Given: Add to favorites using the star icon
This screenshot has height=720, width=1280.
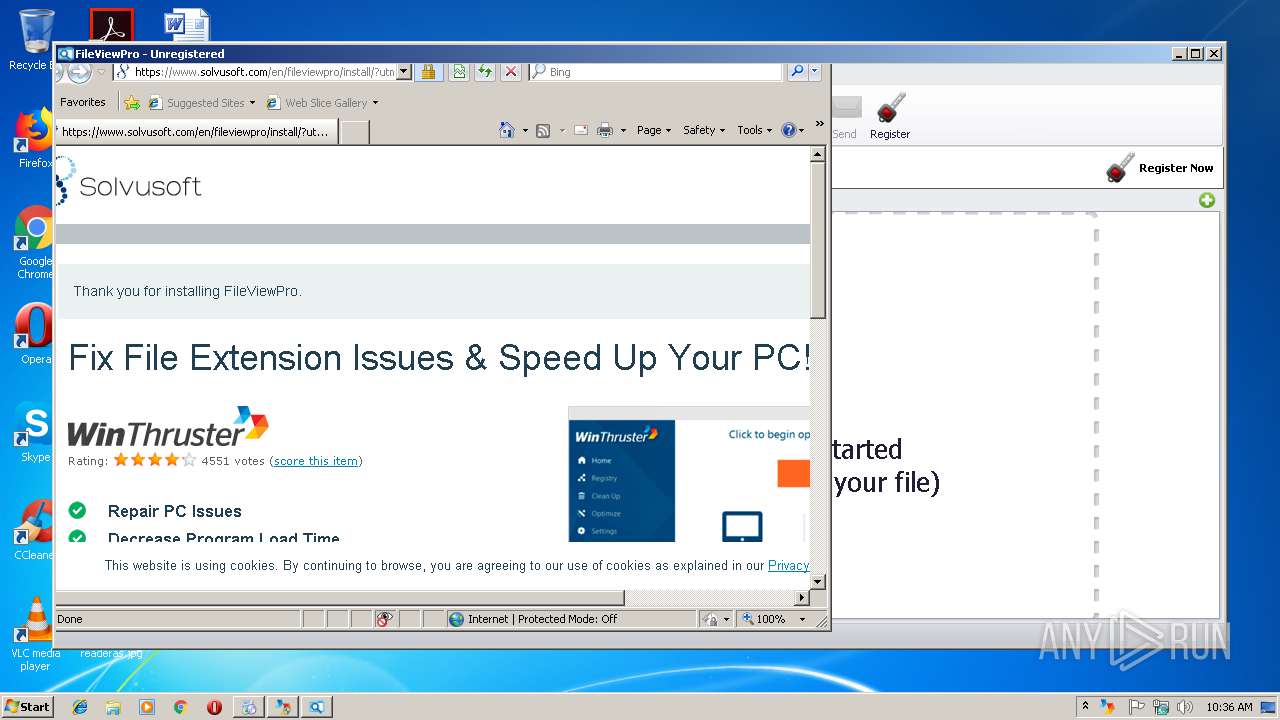Looking at the screenshot, I should pyautogui.click(x=131, y=102).
